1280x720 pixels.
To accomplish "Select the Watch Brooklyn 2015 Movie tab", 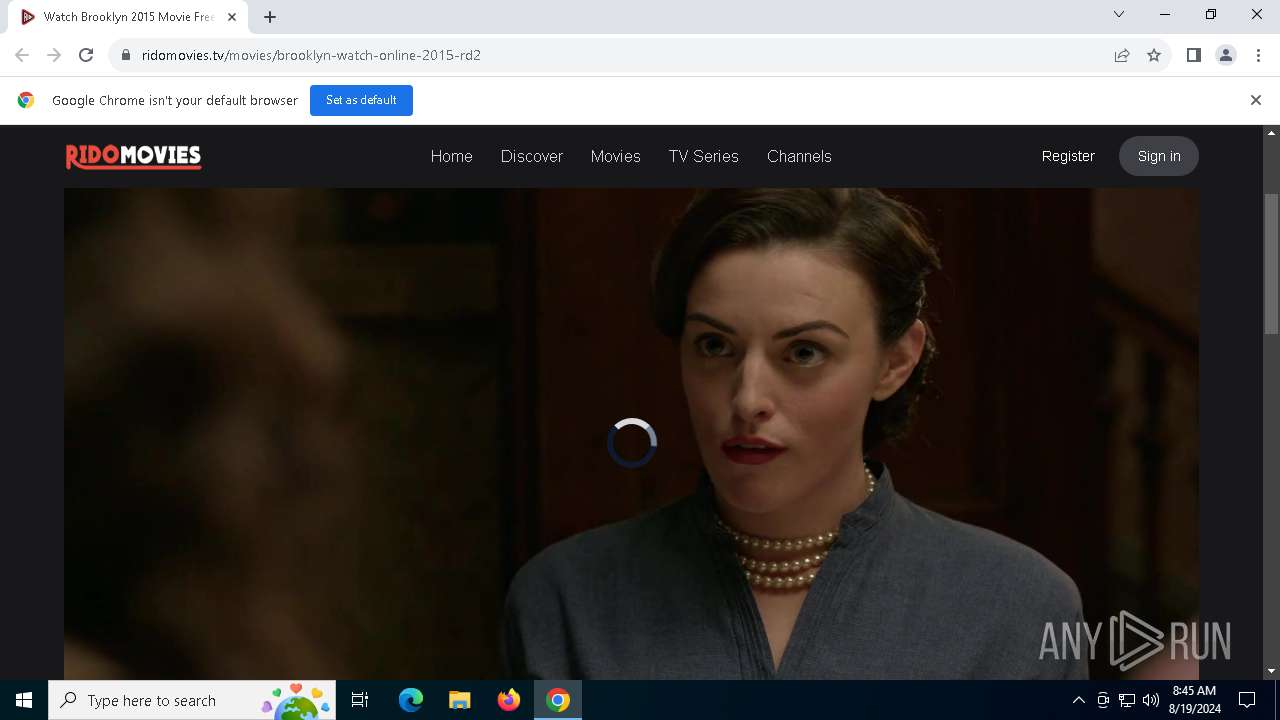I will pos(128,17).
